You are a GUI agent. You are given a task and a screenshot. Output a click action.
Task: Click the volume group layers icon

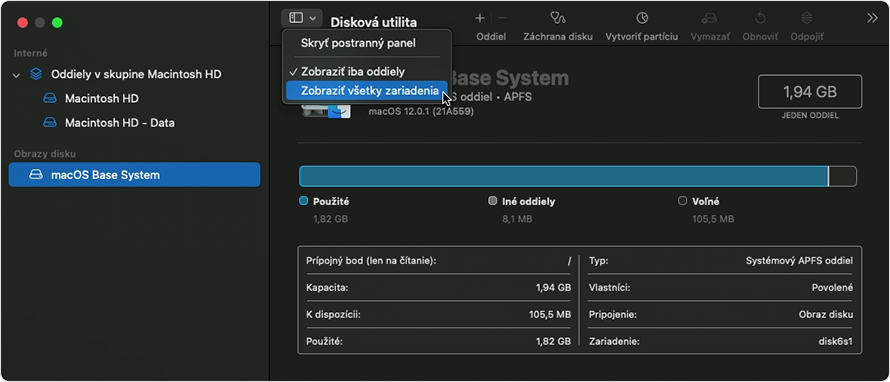click(x=36, y=74)
